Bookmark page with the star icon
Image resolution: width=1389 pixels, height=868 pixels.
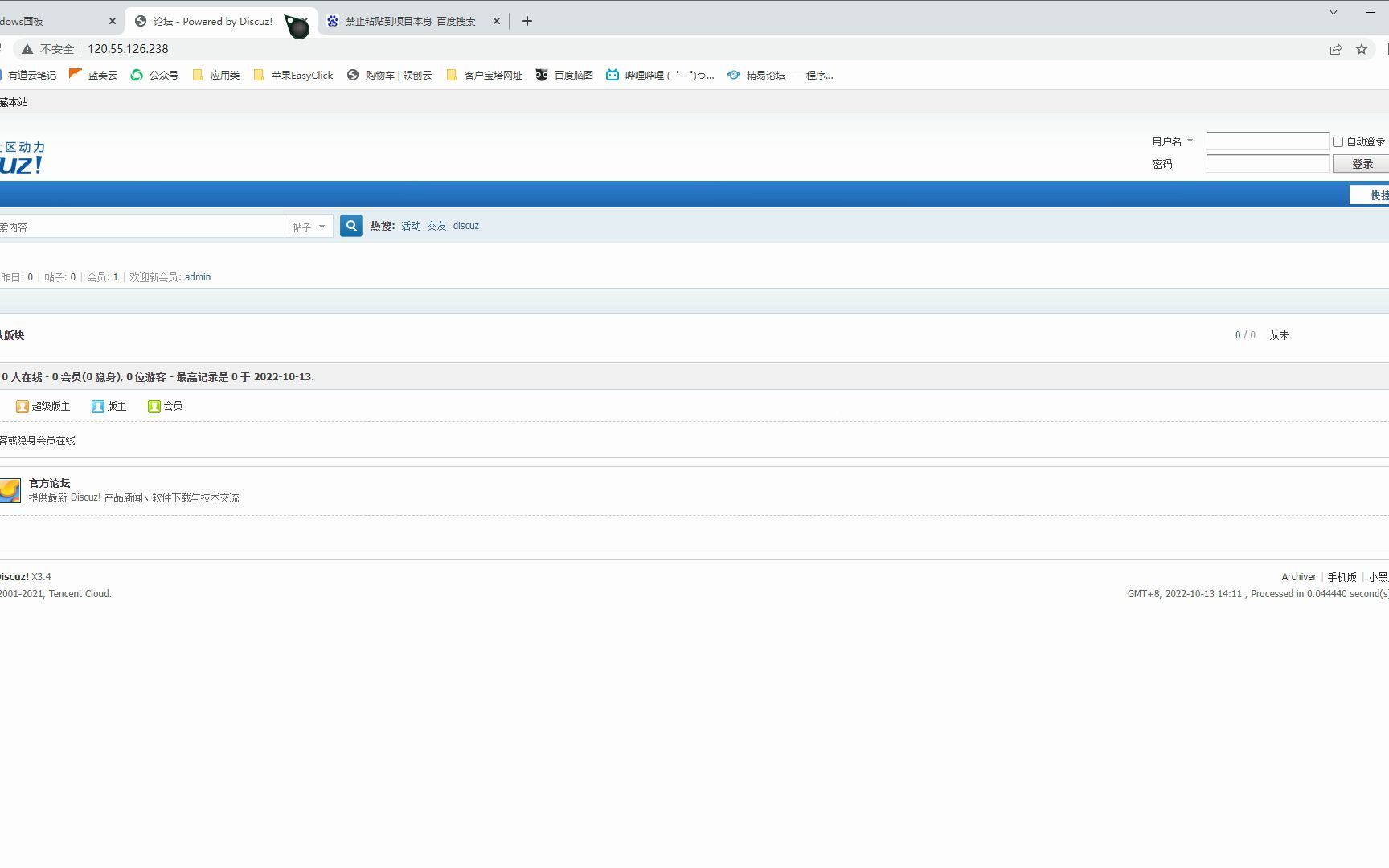point(1362,49)
